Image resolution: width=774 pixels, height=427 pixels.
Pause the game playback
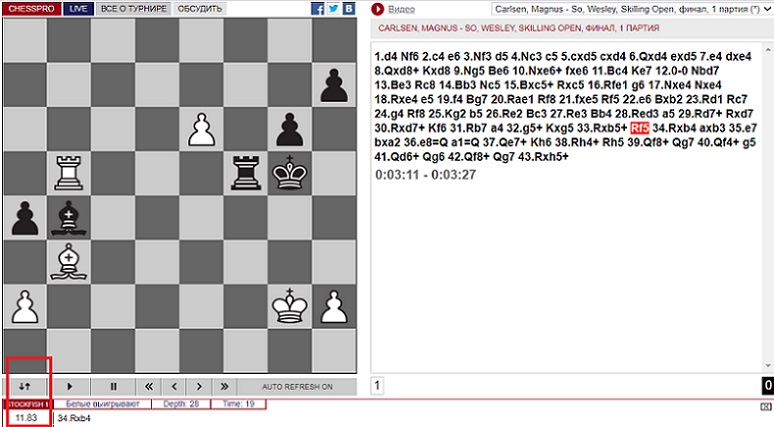point(113,386)
